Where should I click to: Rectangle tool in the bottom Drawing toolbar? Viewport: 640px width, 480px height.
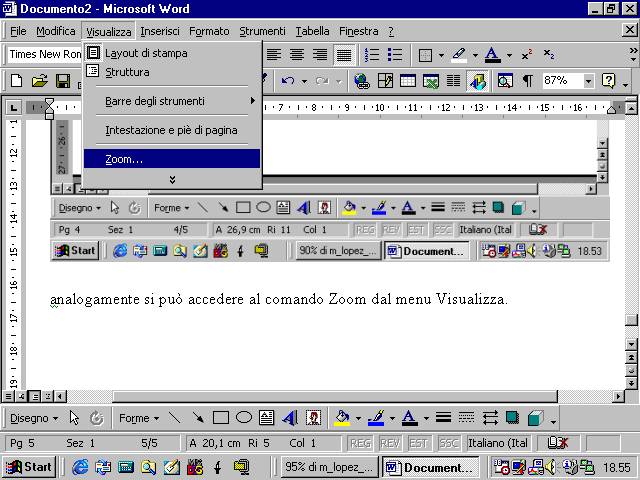221,418
